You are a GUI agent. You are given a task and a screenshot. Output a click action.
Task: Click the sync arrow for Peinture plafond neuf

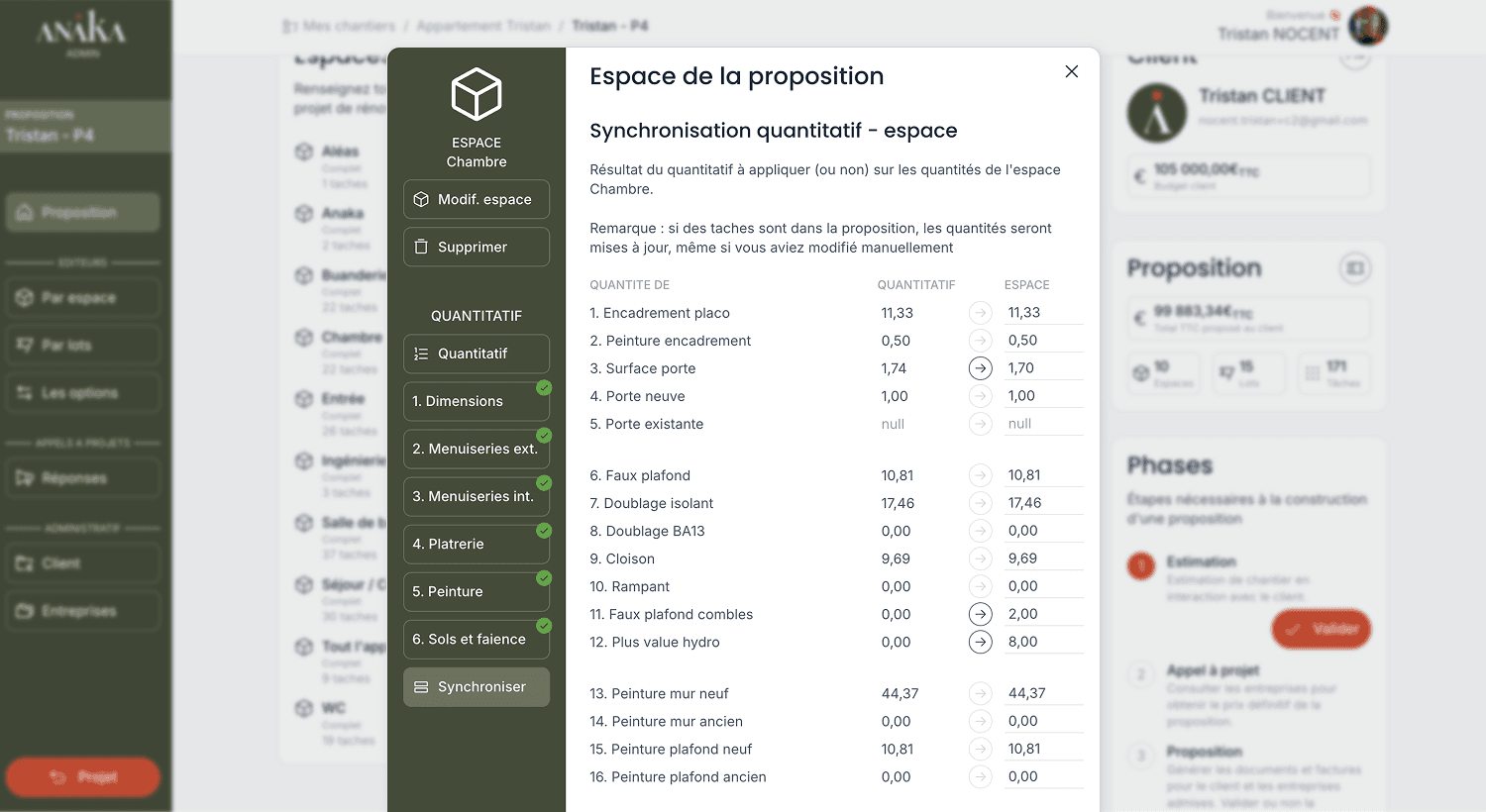point(981,749)
